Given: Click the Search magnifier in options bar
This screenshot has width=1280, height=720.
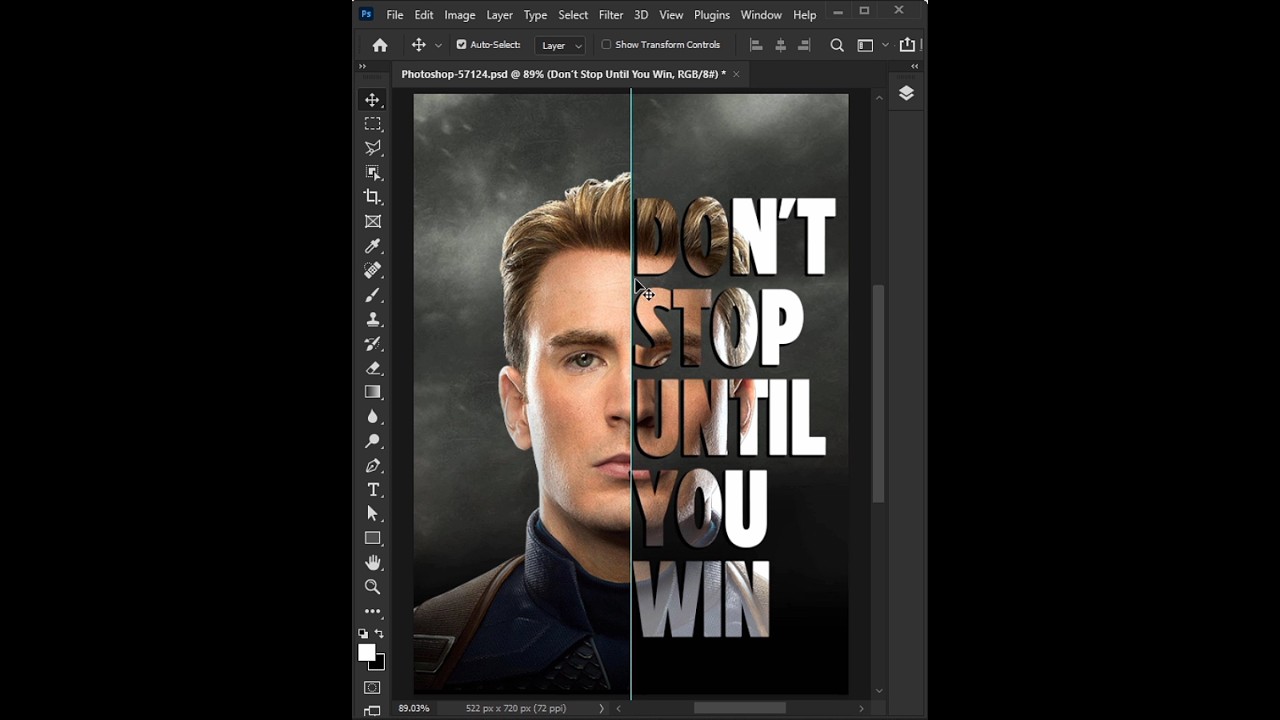Looking at the screenshot, I should pos(837,45).
